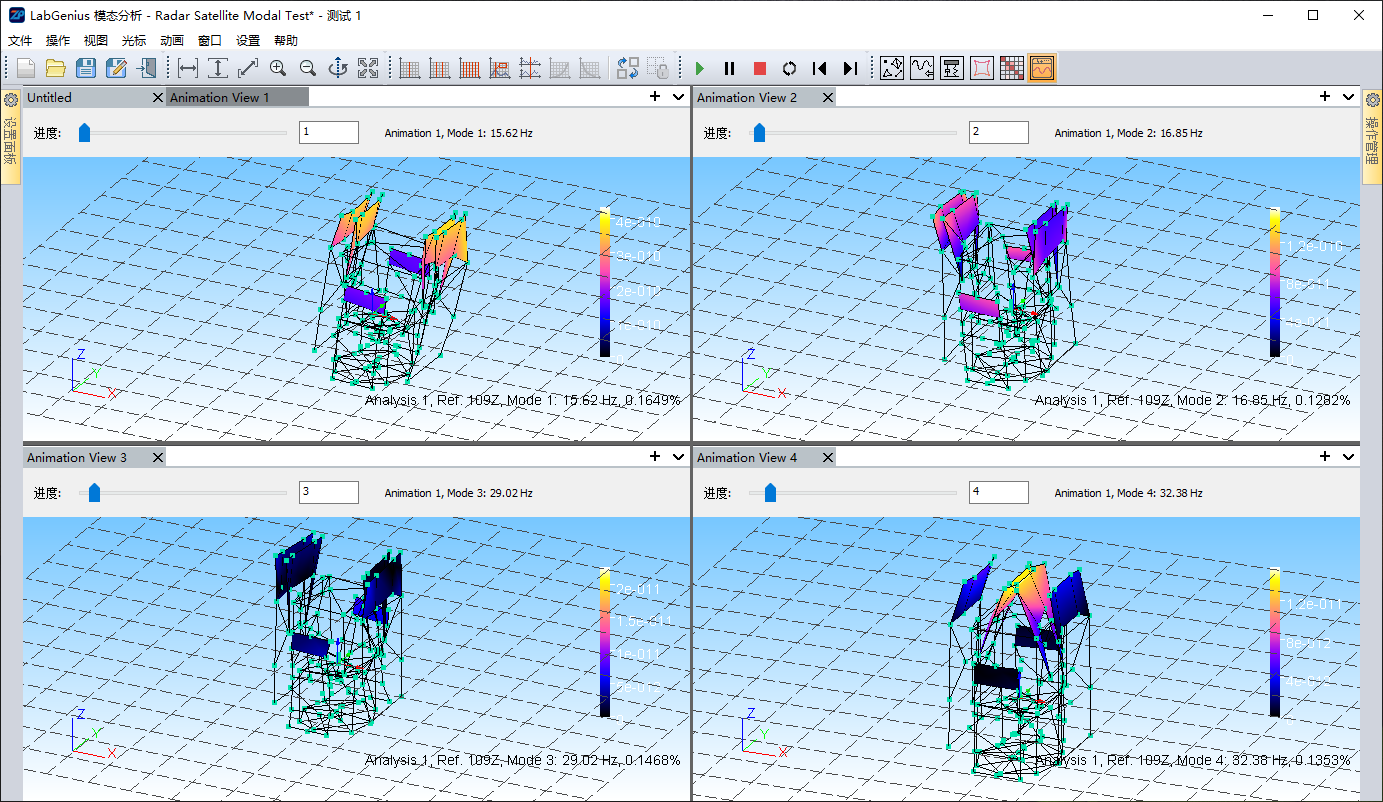1383x802 pixels.
Task: Save project with floppy disk icon
Action: (86, 68)
